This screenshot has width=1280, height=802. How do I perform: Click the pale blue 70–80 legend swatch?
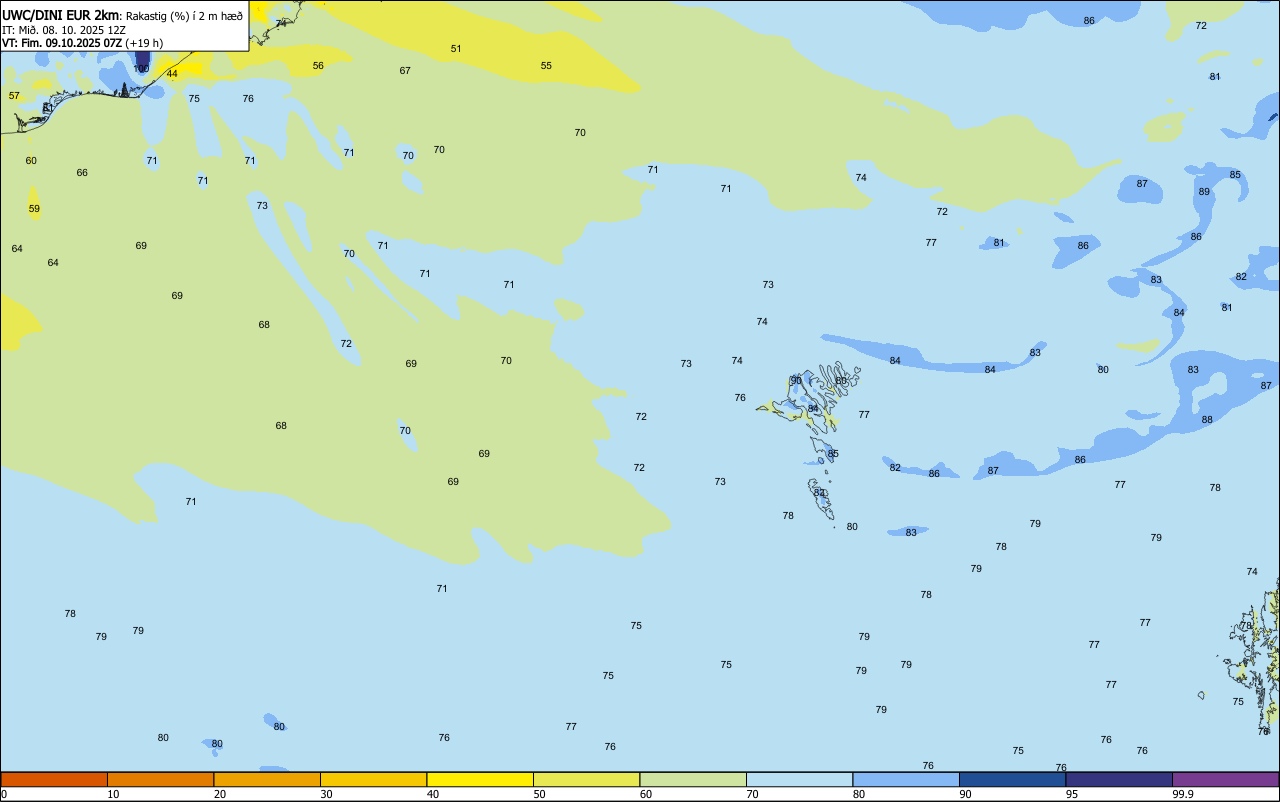click(799, 779)
